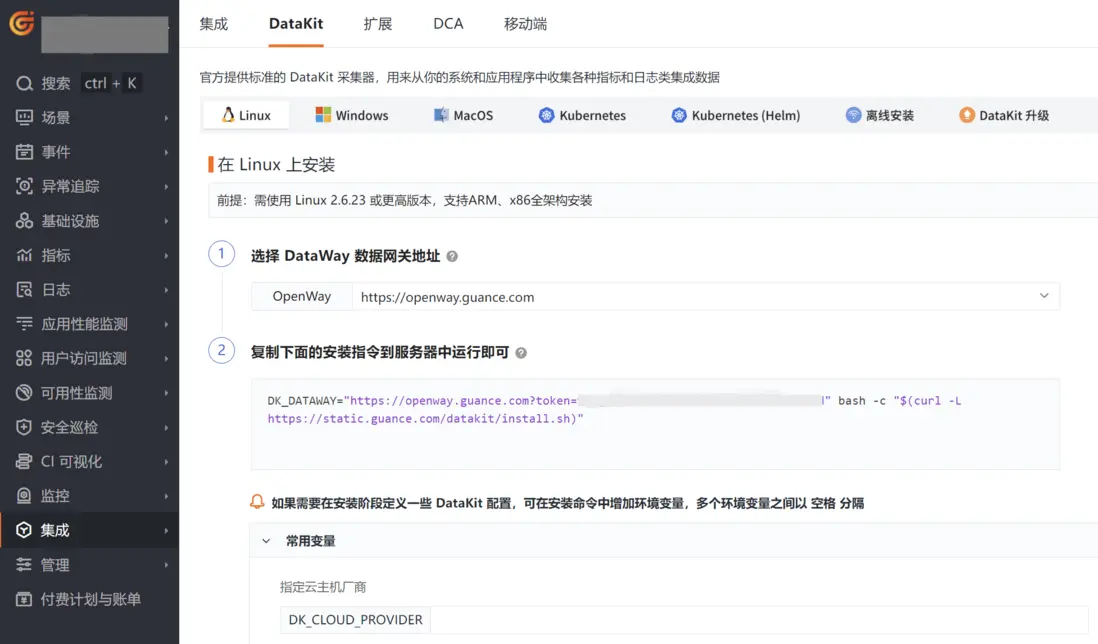Click the CI 可视化 icon
Screen dimensions: 1098x644
(x=24, y=461)
